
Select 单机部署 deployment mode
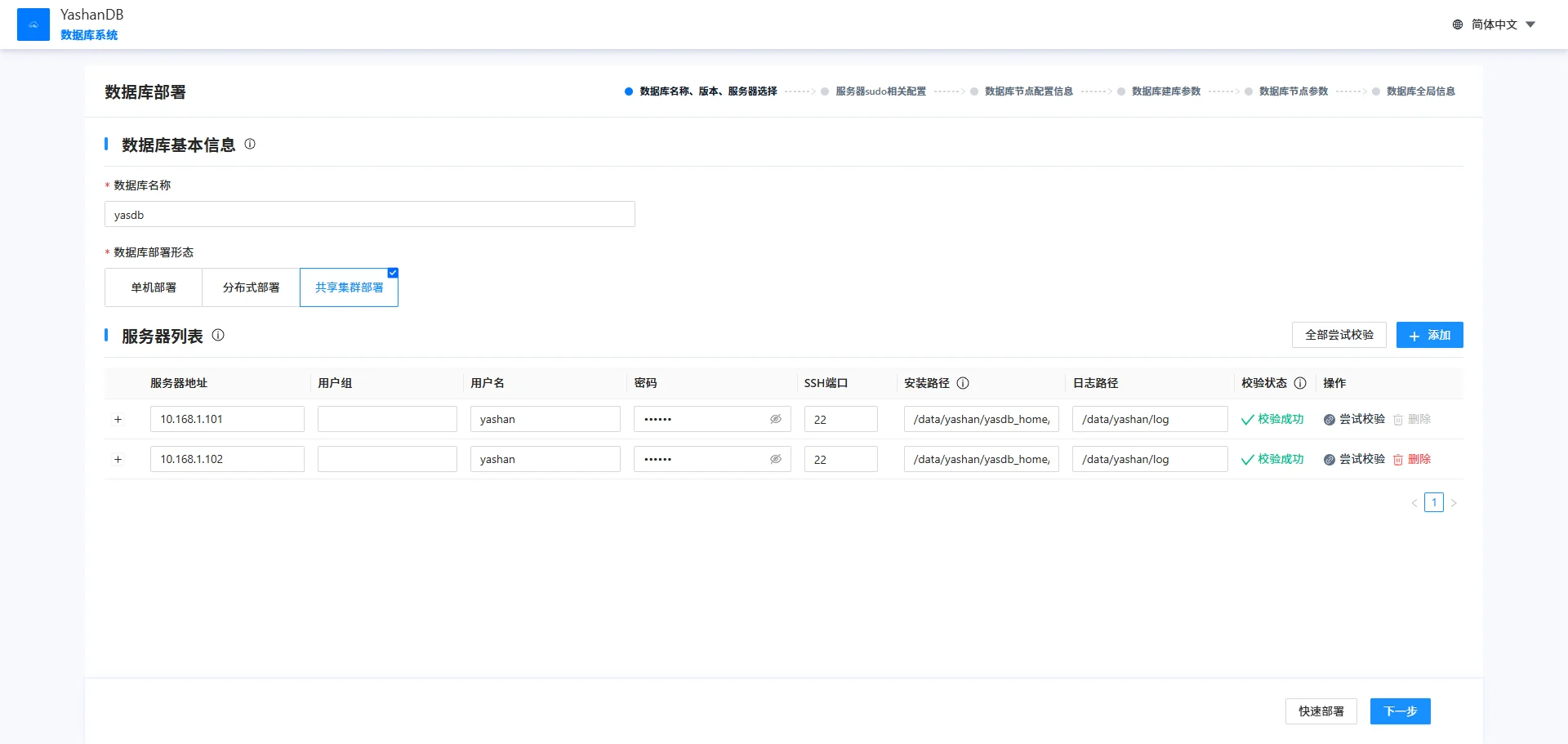(x=154, y=287)
